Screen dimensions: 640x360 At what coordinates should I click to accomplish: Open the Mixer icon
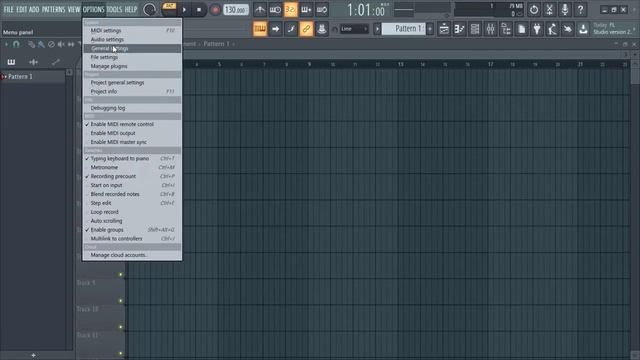point(490,29)
